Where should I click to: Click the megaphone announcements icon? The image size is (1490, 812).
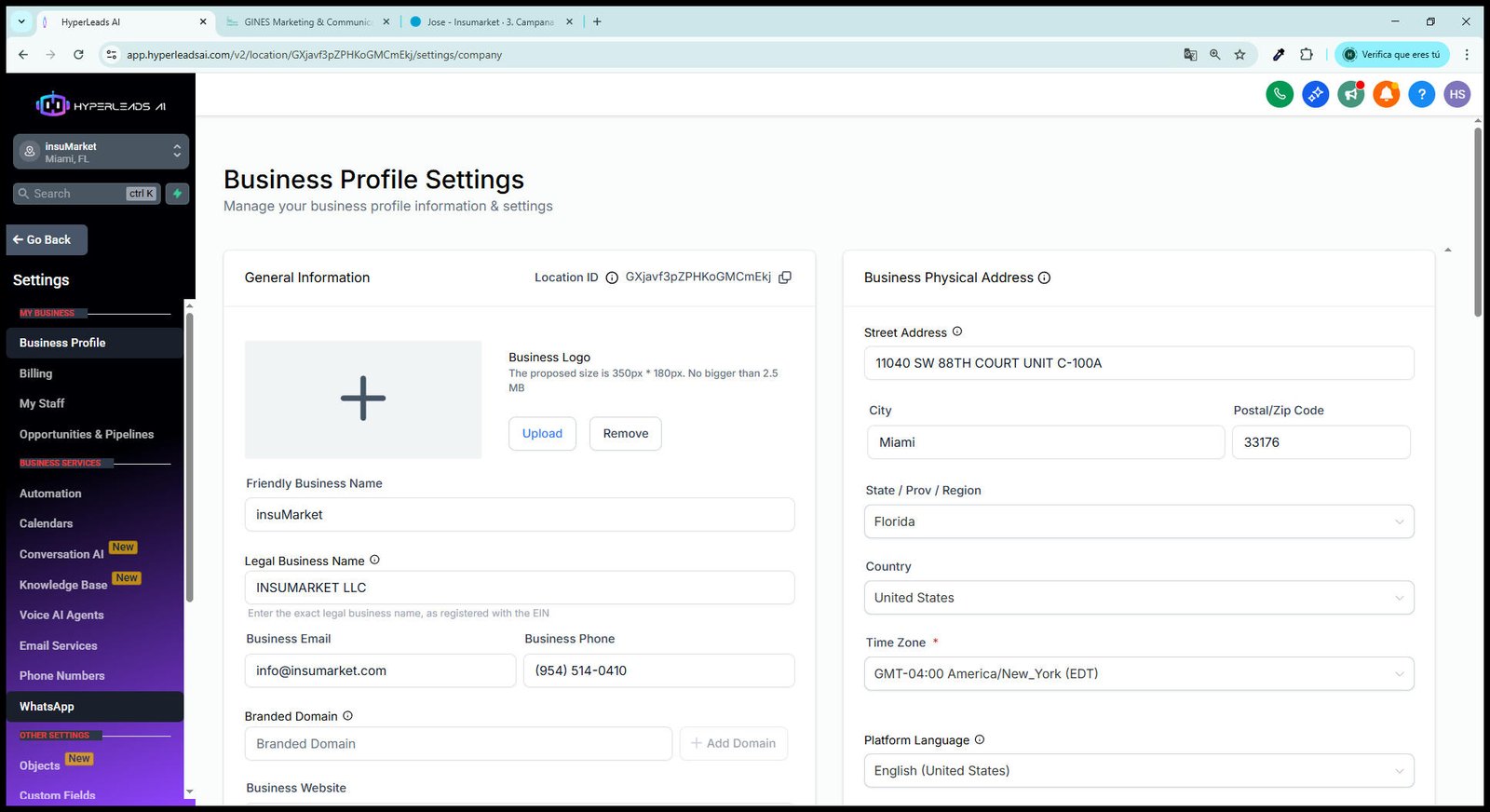(x=1350, y=94)
